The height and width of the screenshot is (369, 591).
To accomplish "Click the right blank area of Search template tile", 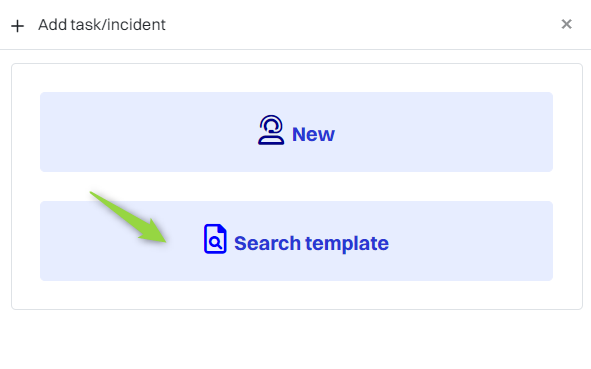I will click(471, 241).
